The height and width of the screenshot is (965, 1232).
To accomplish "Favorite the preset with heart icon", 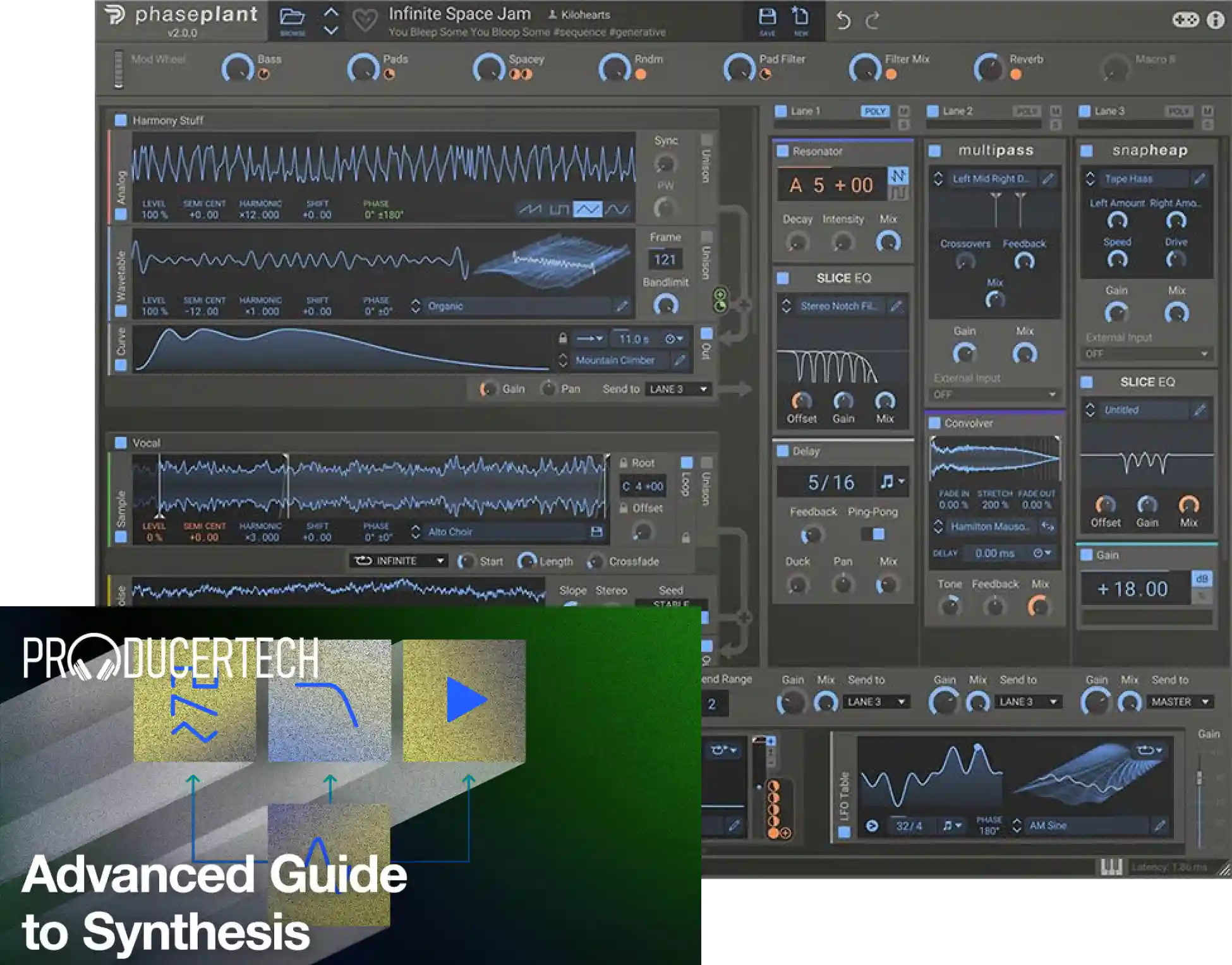I will click(x=365, y=21).
